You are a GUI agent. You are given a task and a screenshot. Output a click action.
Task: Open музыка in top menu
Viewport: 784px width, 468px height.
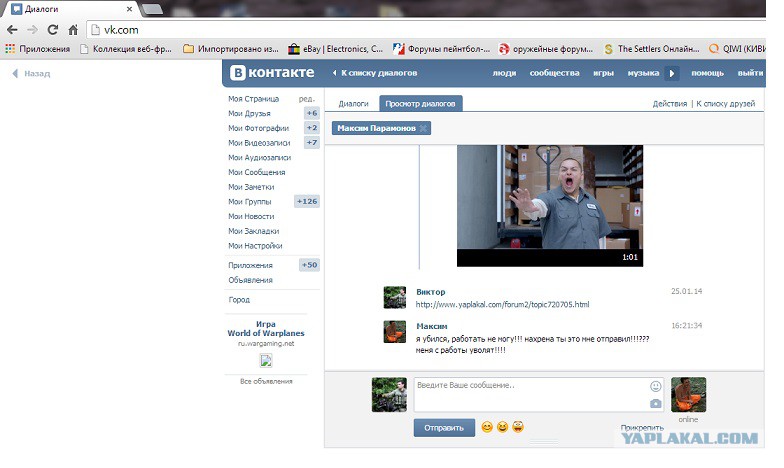tap(643, 73)
